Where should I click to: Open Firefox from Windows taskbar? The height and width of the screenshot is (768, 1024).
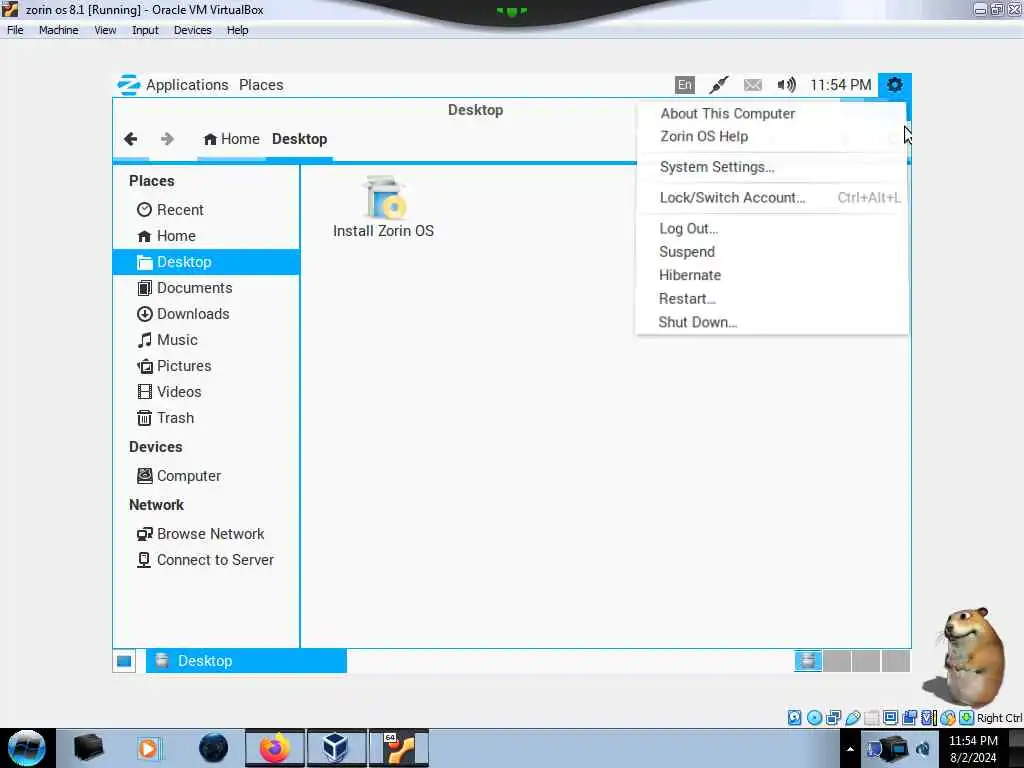[275, 748]
